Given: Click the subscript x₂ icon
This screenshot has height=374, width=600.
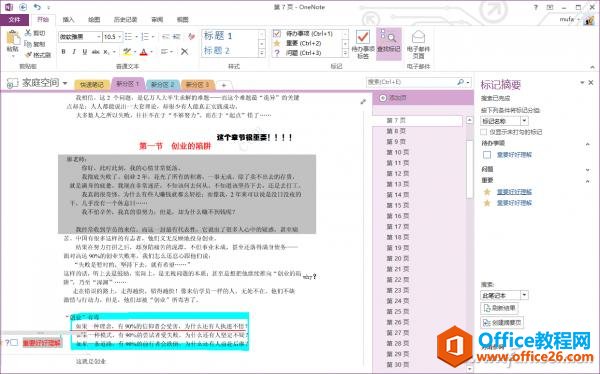Looking at the screenshot, I should 106,52.
